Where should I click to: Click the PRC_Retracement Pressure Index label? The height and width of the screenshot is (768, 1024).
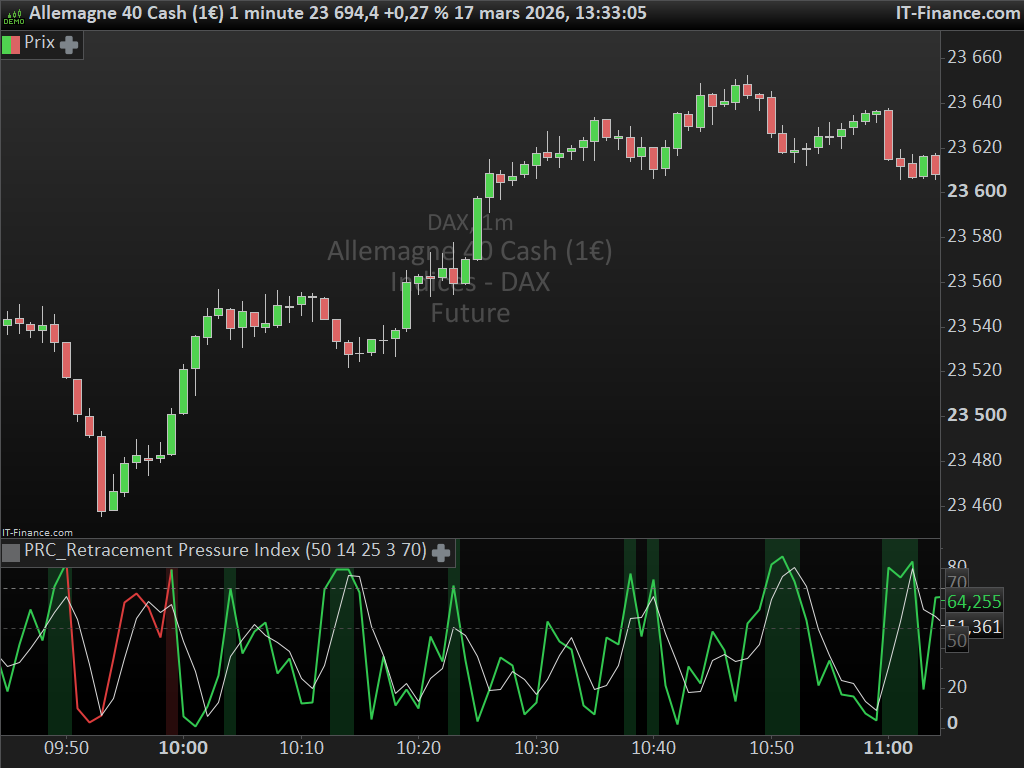tap(225, 550)
